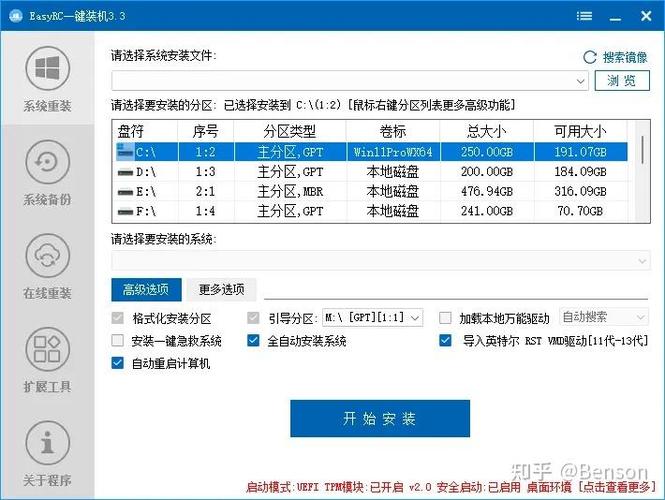665x500 pixels.
Task: Switch to the 高级选项 tab
Action: click(146, 290)
